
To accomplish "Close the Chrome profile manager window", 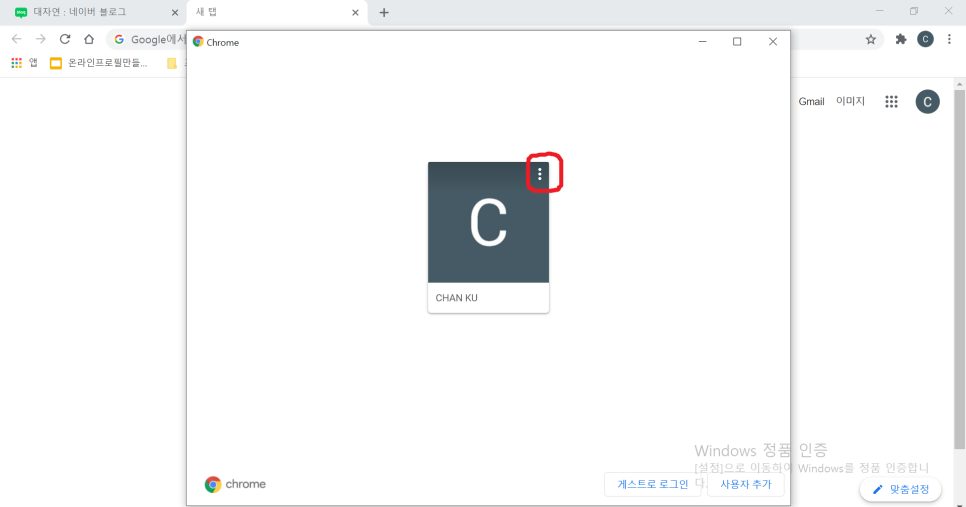I will 773,41.
